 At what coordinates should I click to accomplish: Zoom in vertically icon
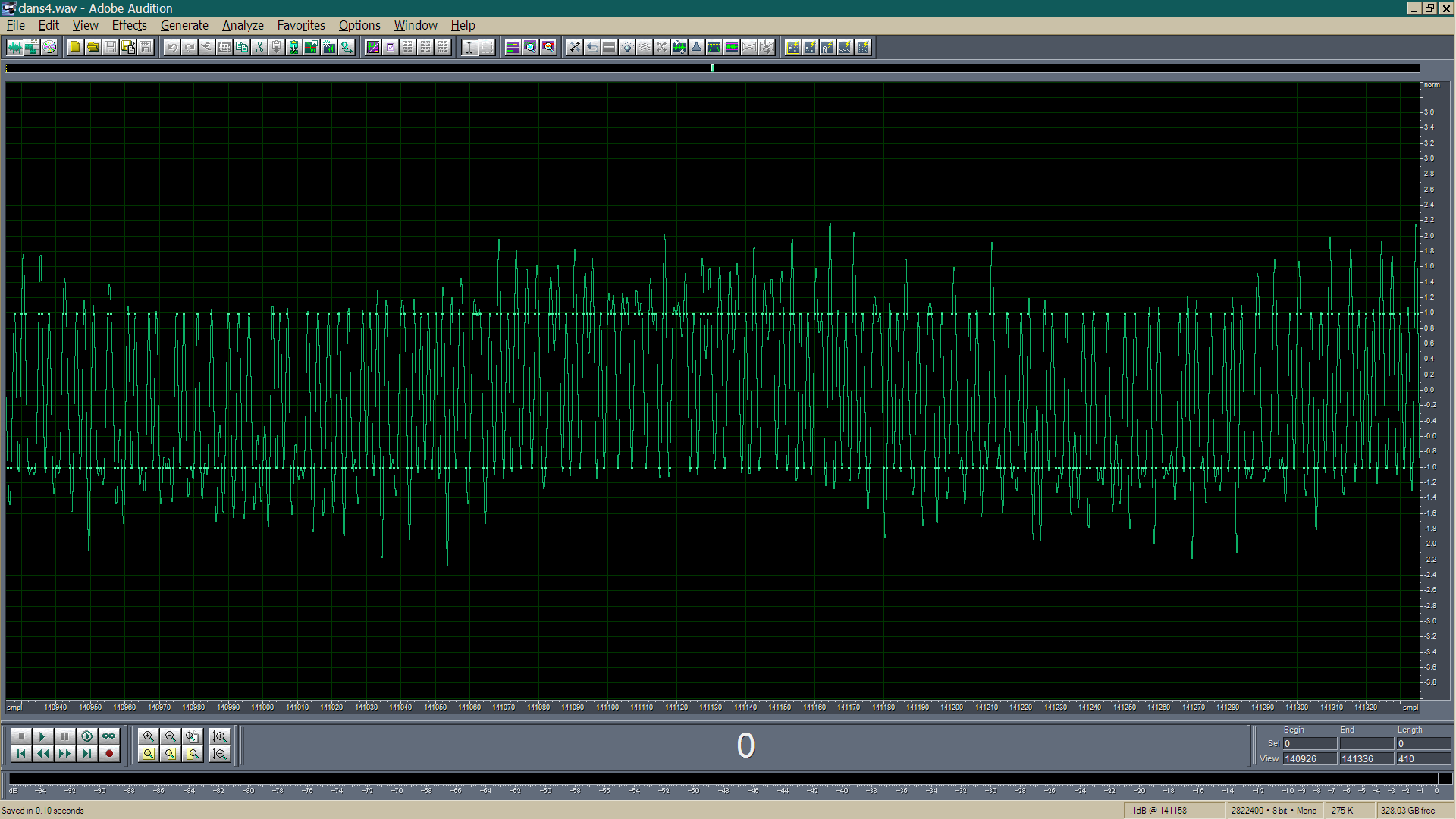(219, 736)
